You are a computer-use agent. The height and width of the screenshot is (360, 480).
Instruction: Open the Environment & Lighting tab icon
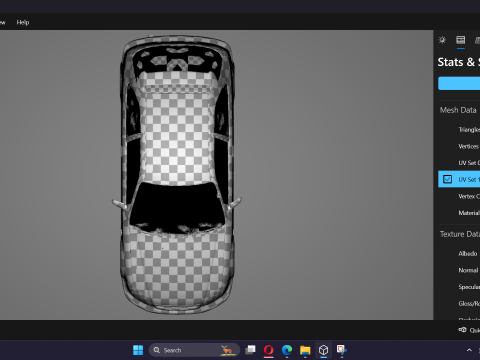442,40
